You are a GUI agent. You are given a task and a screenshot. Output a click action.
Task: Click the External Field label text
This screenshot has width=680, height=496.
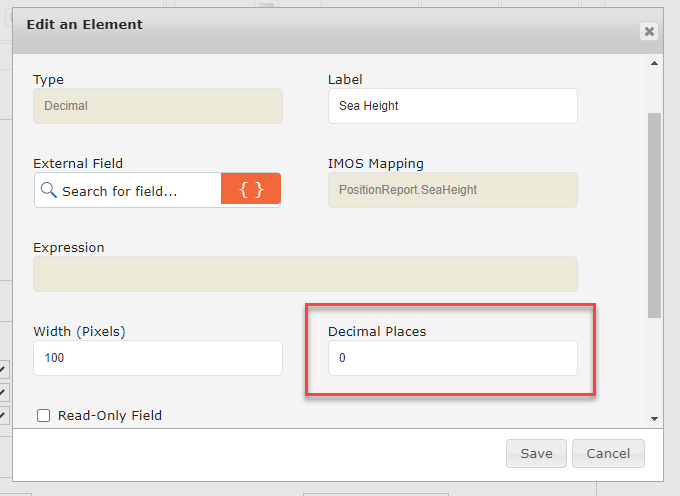coord(78,163)
